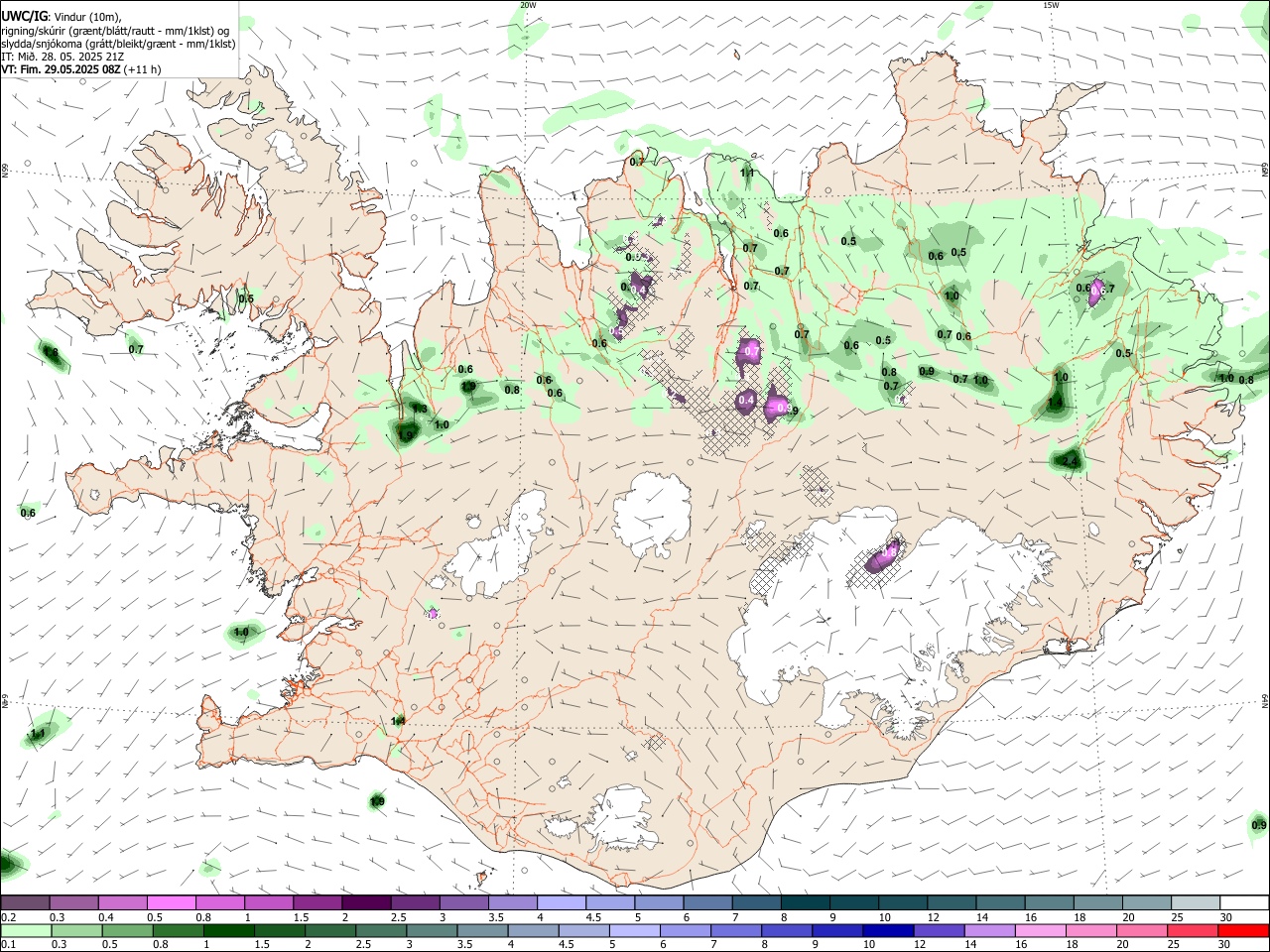
Task: Select the red rain swatch from 25 to 30
Action: click(x=1194, y=930)
